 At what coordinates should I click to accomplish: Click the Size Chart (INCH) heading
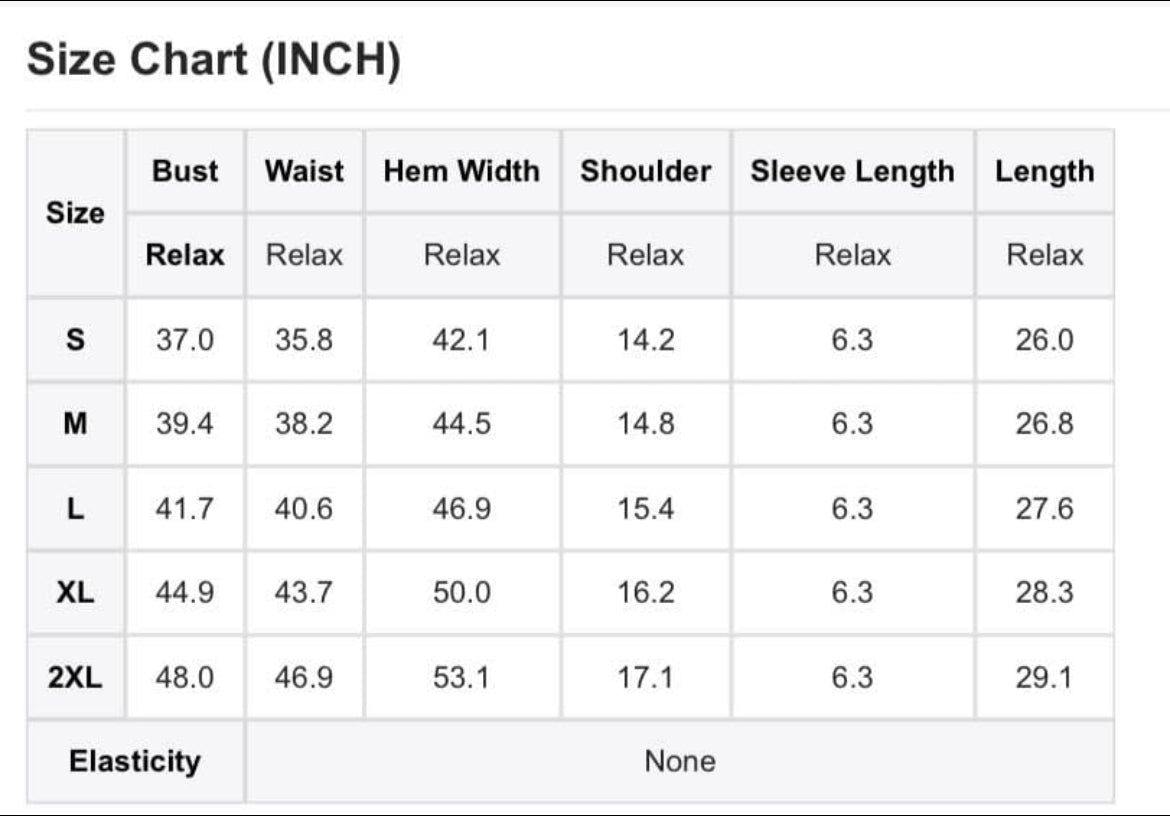coord(214,60)
